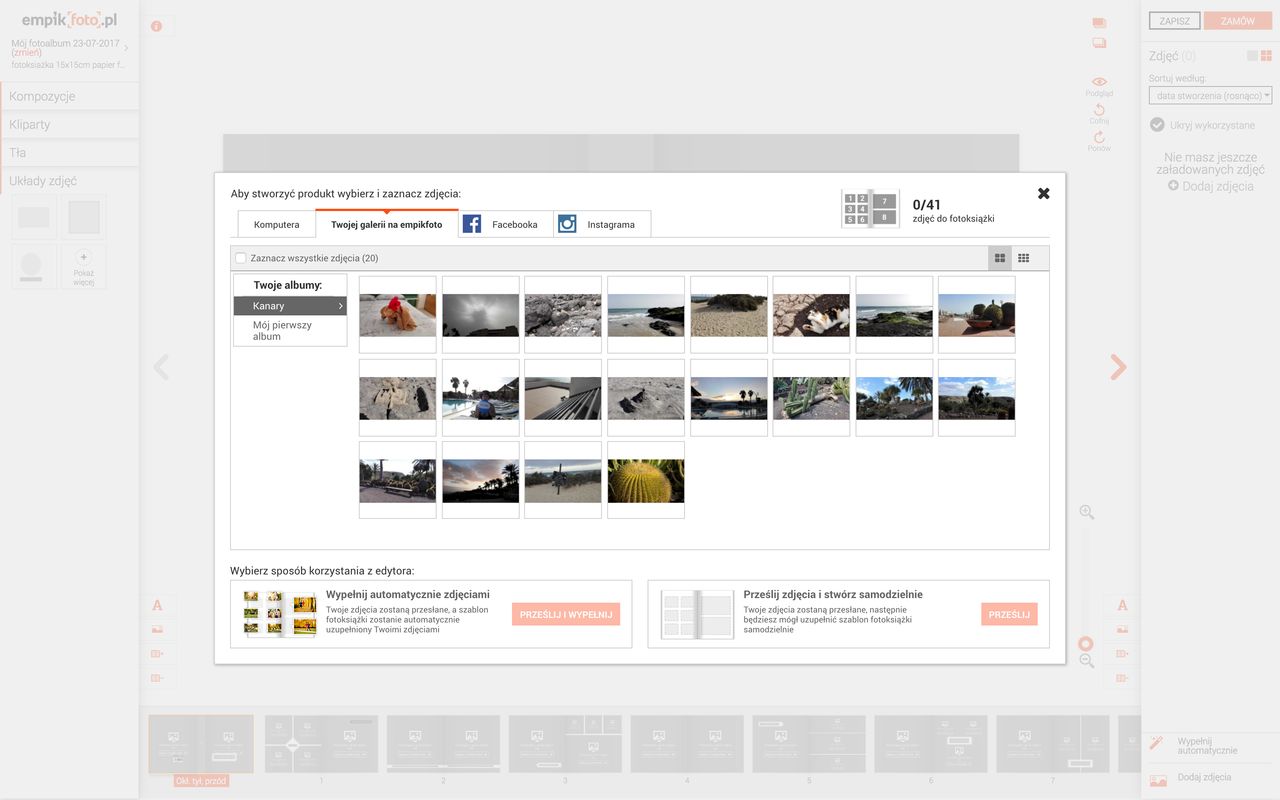The width and height of the screenshot is (1280, 800).
Task: Add text with right-side A icon
Action: pyautogui.click(x=1122, y=605)
